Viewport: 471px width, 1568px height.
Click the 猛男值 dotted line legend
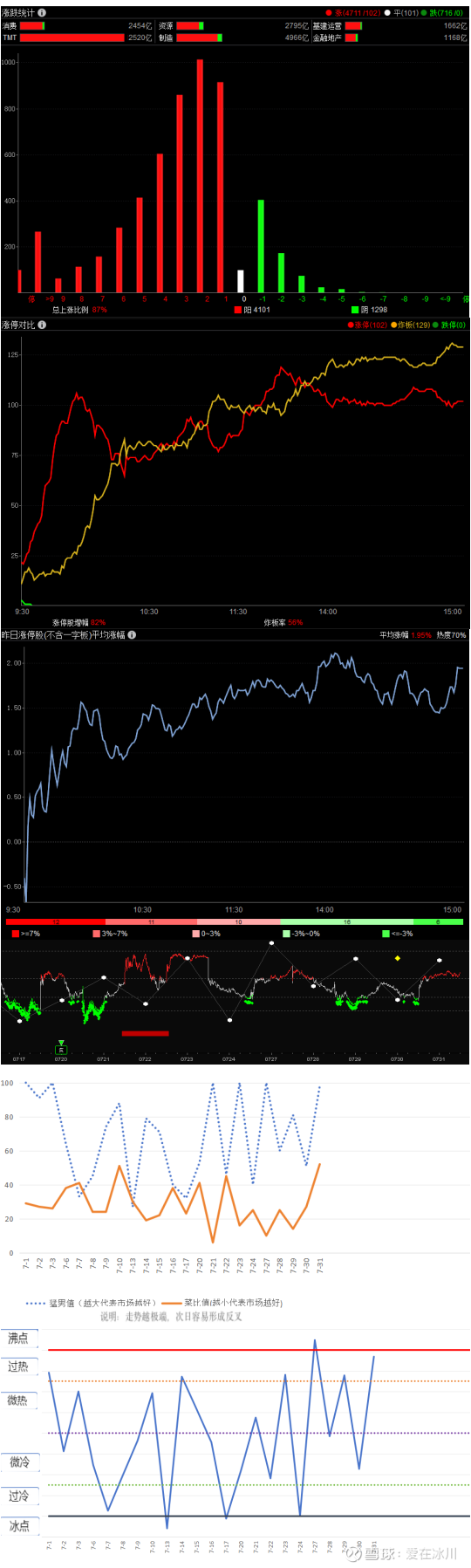click(x=92, y=1303)
